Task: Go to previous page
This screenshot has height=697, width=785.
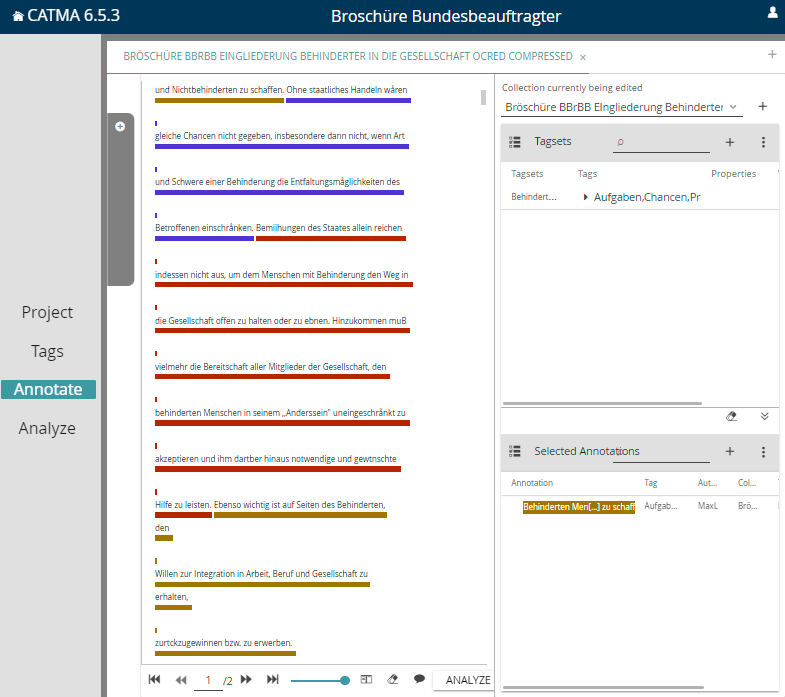Action: [181, 680]
